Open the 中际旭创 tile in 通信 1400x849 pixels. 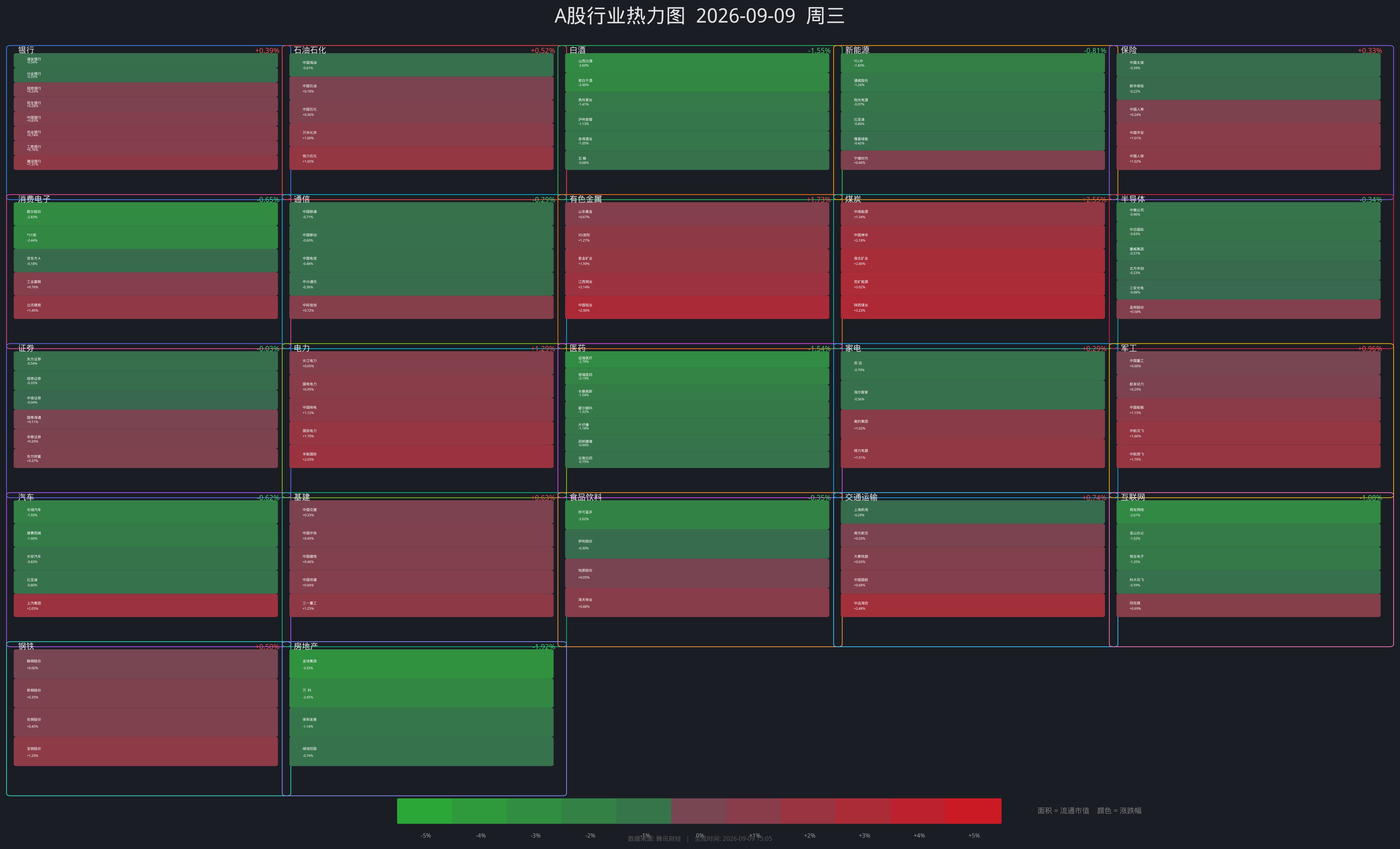(421, 307)
